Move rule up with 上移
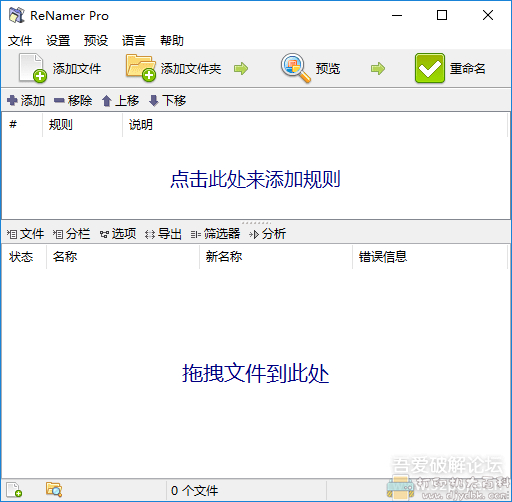 point(120,100)
